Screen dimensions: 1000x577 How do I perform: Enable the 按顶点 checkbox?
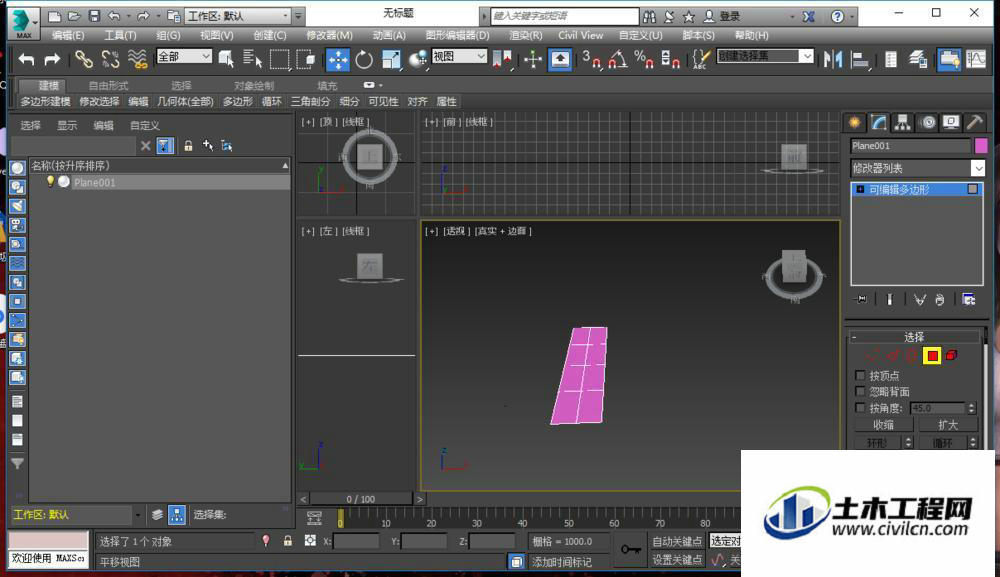860,376
